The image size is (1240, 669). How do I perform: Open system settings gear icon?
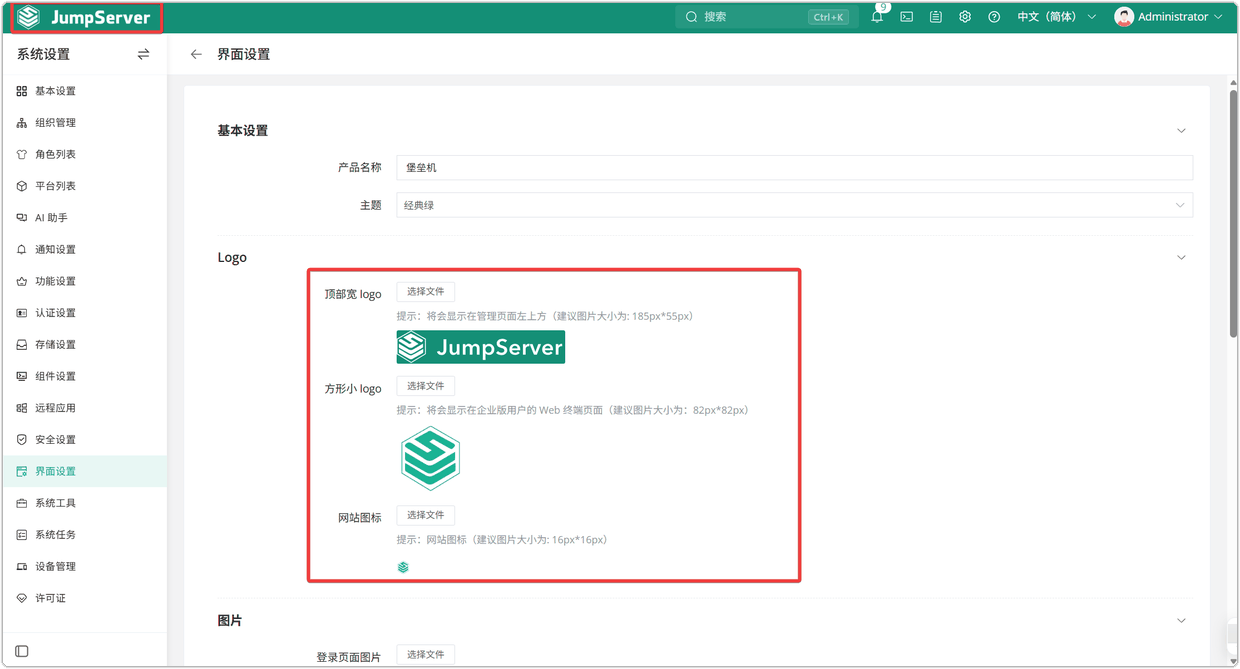coord(964,17)
